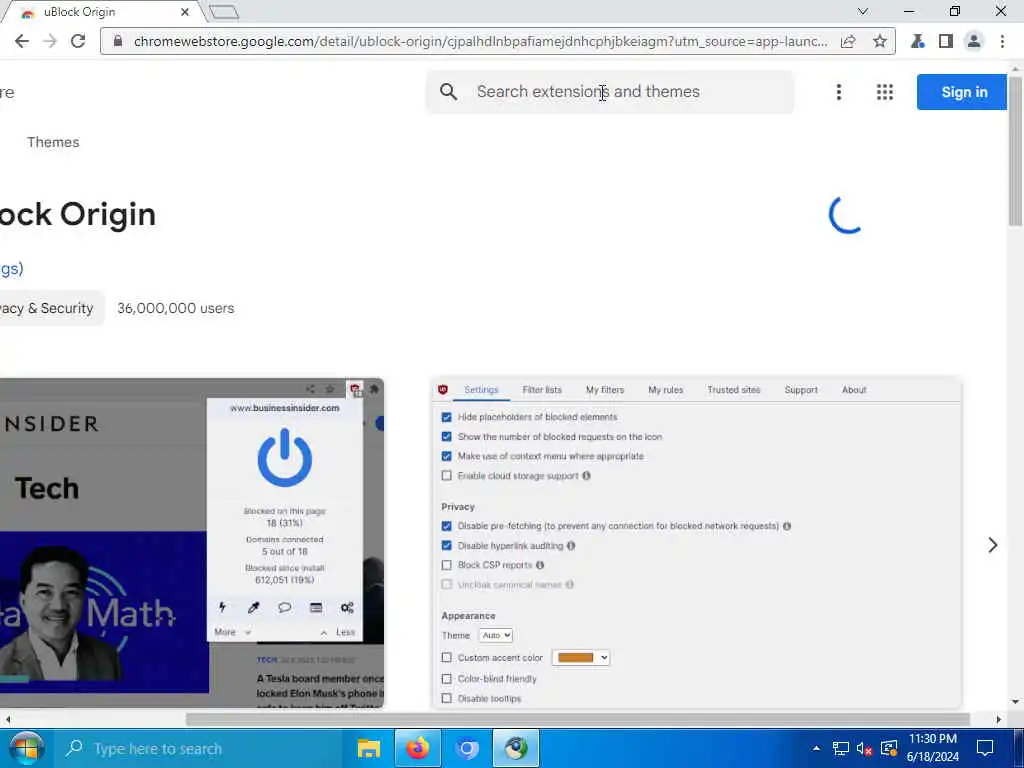Click the horizontal page scrollbar
1024x768 pixels.
[x=577, y=720]
